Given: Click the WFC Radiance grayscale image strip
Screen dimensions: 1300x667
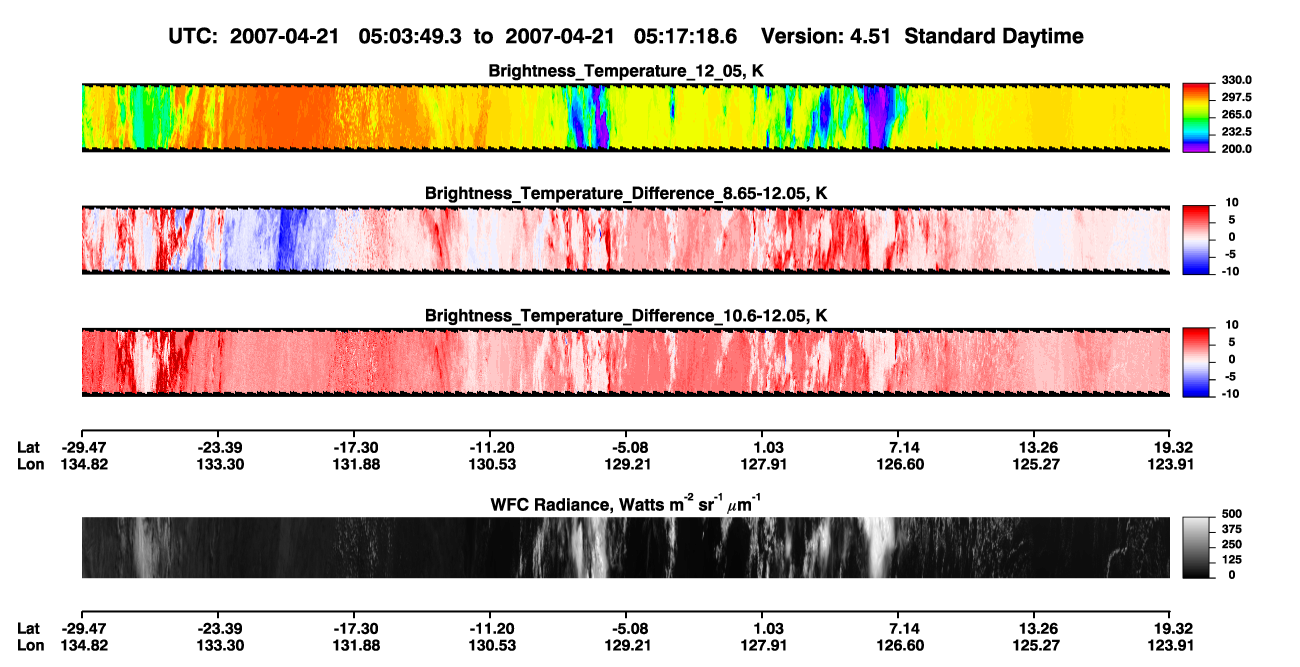Looking at the screenshot, I should coord(626,547).
